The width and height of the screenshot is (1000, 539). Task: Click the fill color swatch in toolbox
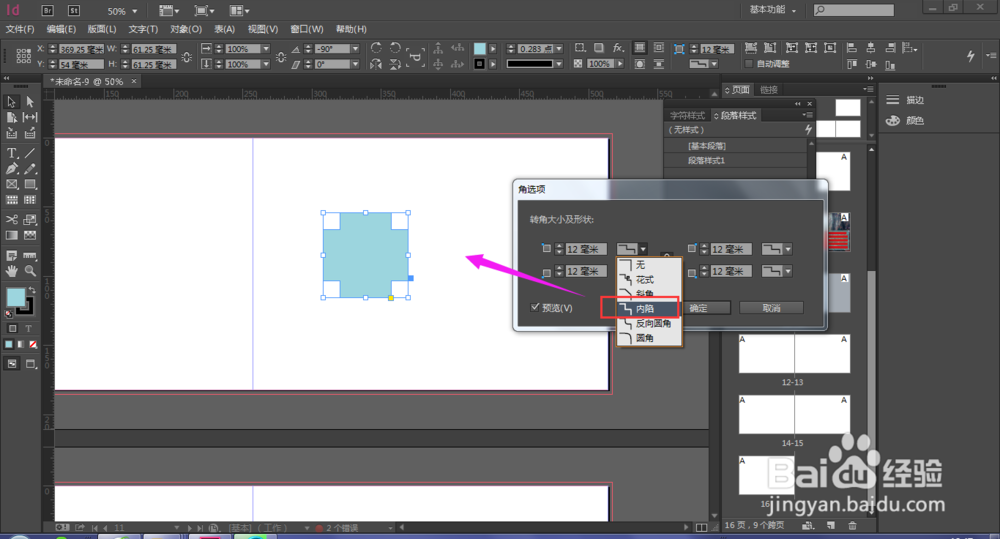[15, 297]
